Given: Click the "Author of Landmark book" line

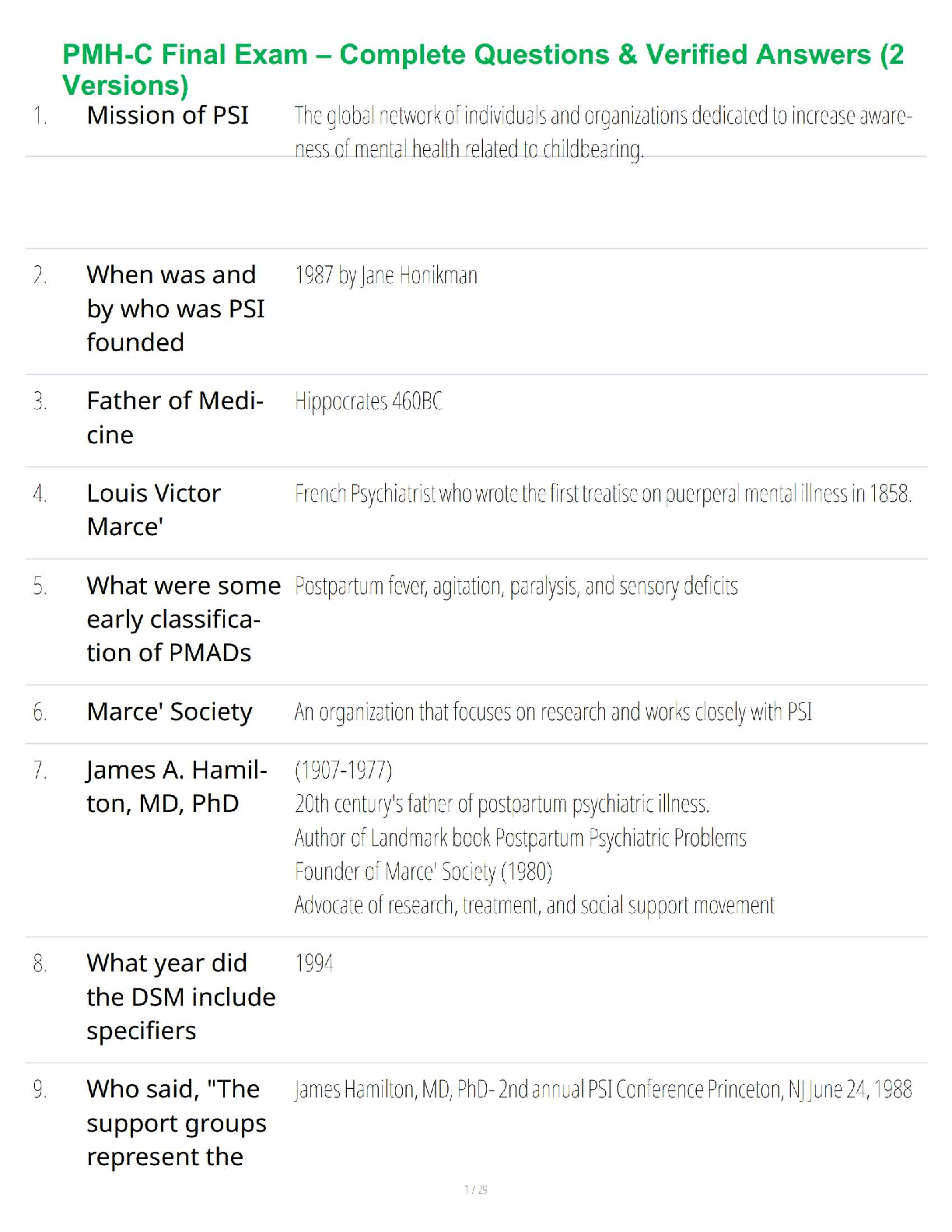Looking at the screenshot, I should tap(520, 838).
